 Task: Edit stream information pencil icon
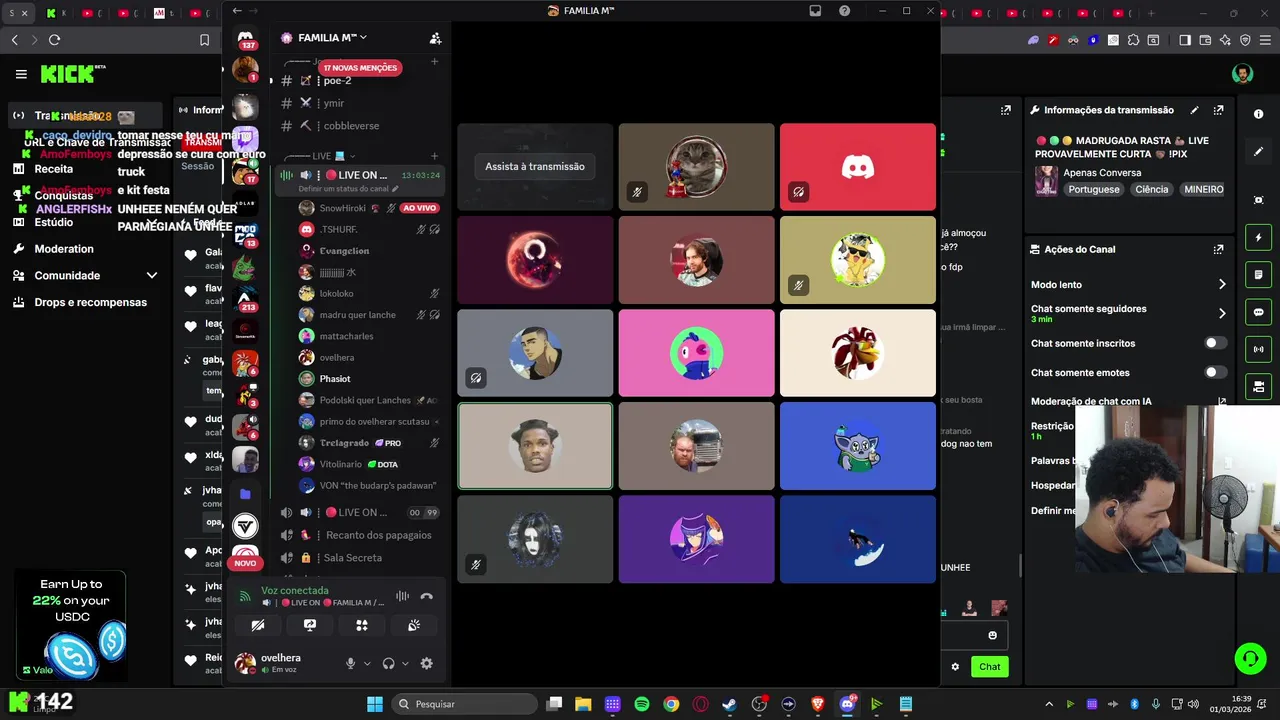1194,110
